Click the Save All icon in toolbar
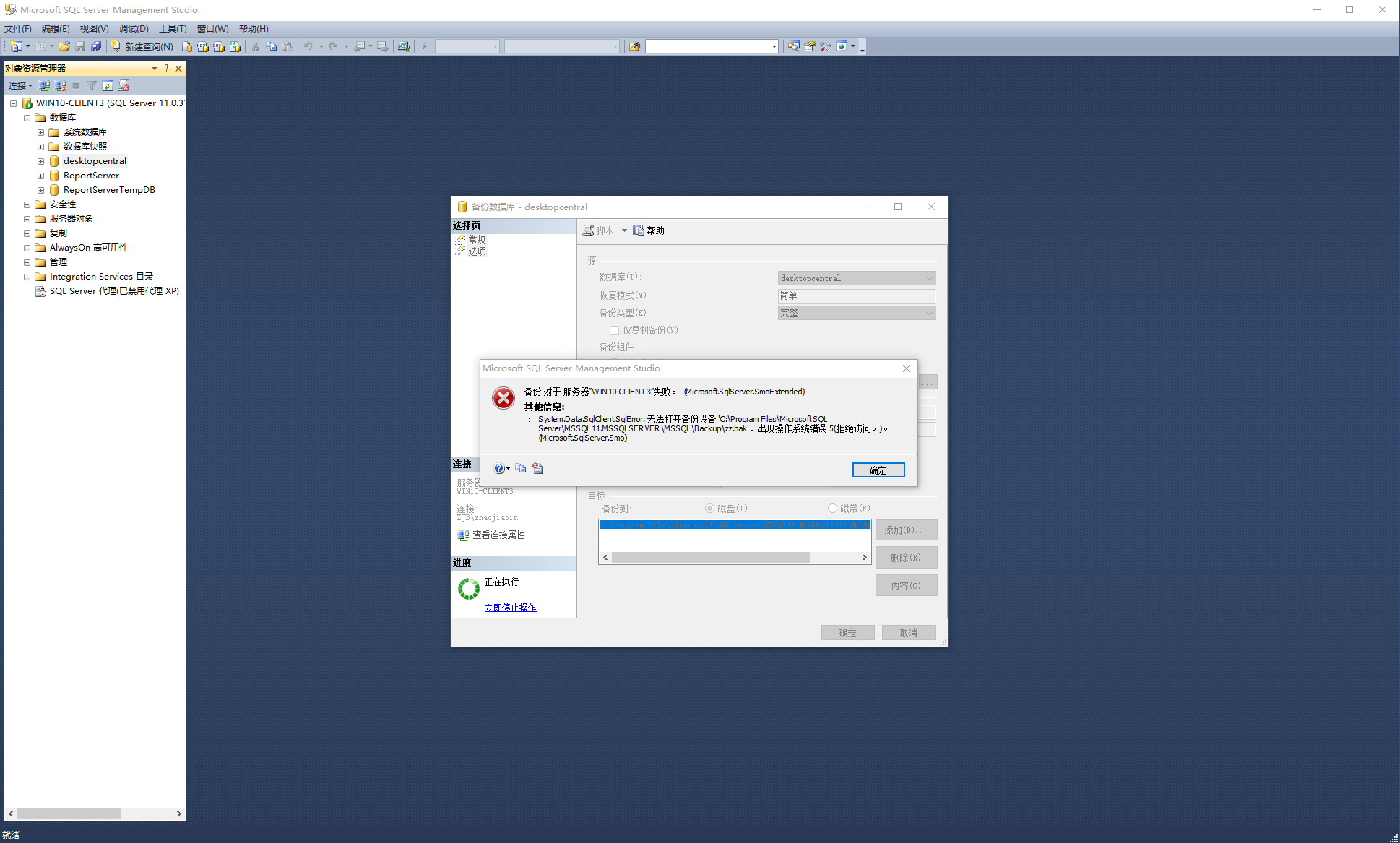 (x=96, y=46)
